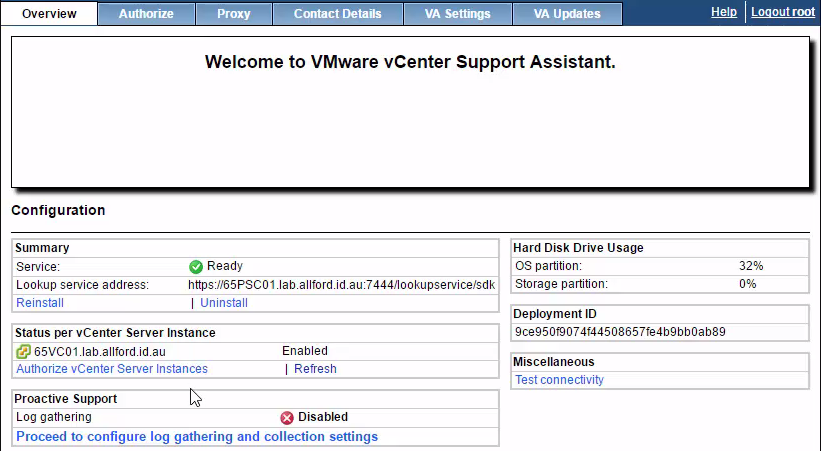Screen dimensions: 821x451
Task: Click the Storage partition 0% value
Action: click(x=747, y=284)
